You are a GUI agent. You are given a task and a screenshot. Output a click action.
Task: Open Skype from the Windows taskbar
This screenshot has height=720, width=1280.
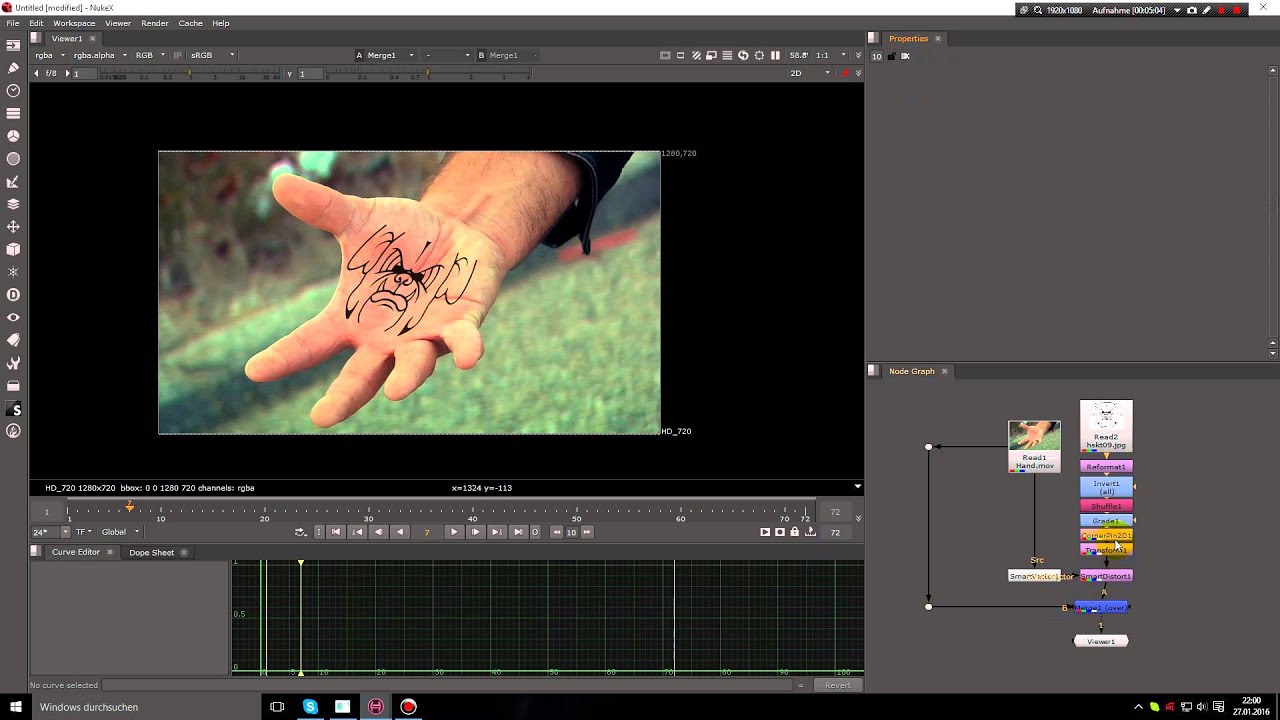[310, 707]
